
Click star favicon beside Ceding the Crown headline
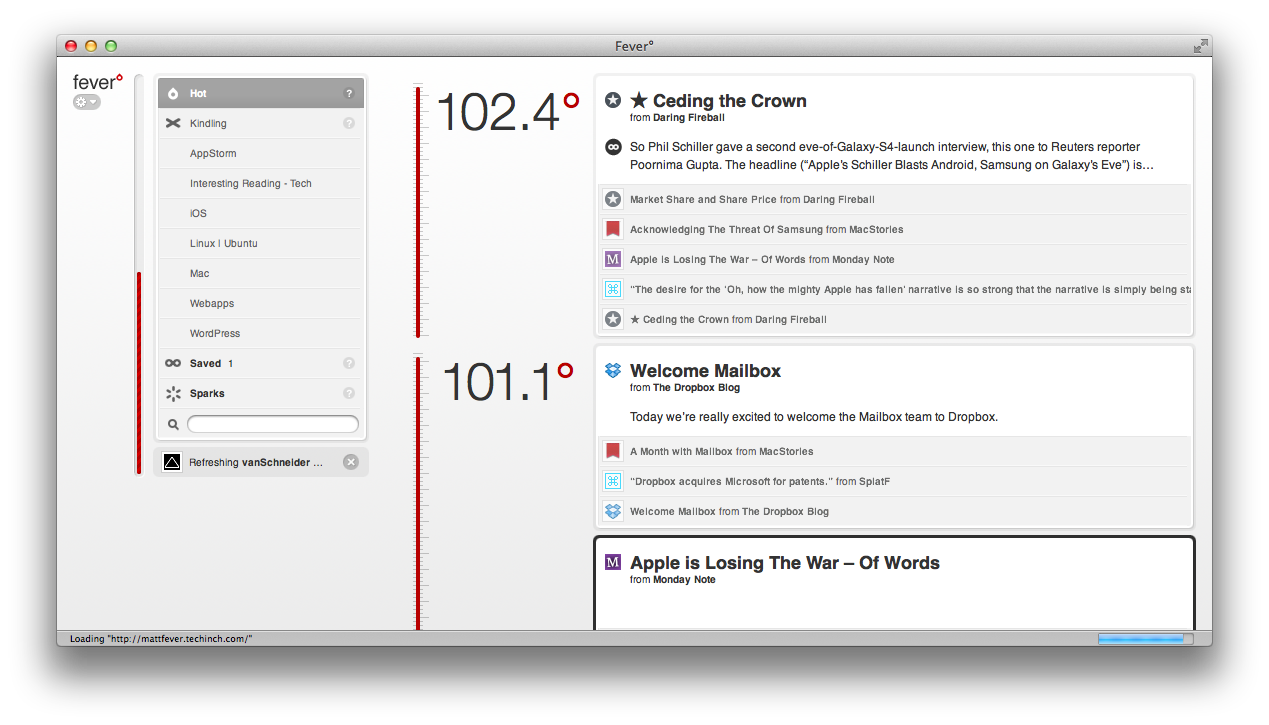(x=613, y=100)
